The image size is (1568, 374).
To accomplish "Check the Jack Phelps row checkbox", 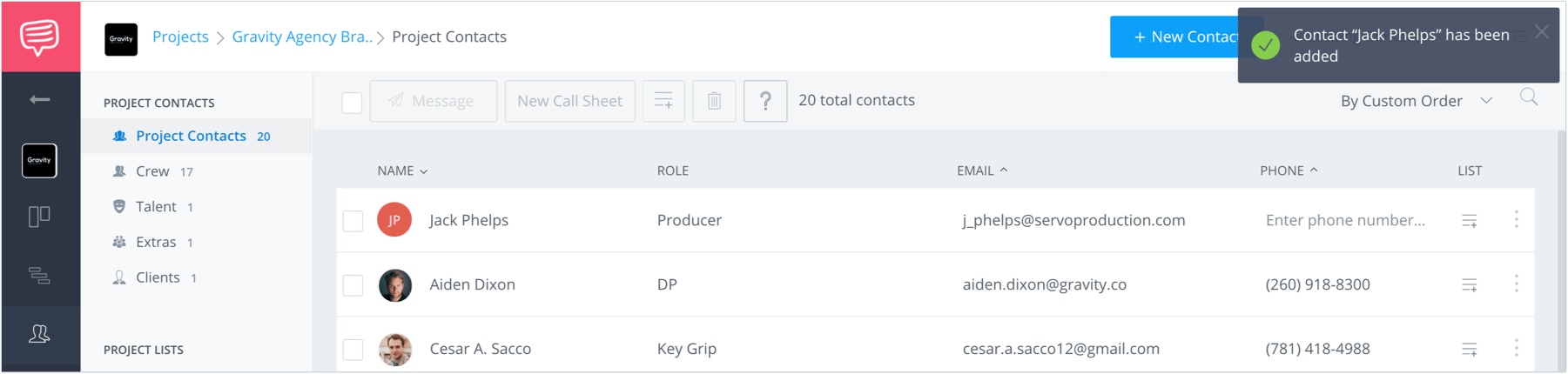I will coord(353,221).
